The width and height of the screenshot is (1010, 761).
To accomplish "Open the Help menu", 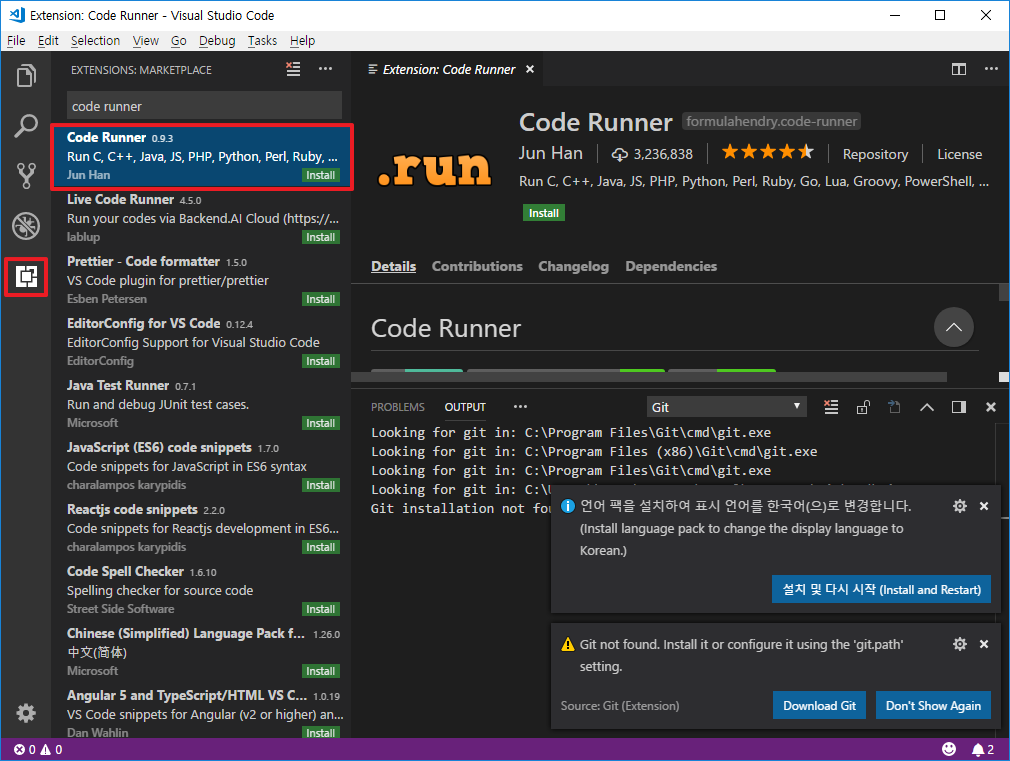I will point(302,41).
